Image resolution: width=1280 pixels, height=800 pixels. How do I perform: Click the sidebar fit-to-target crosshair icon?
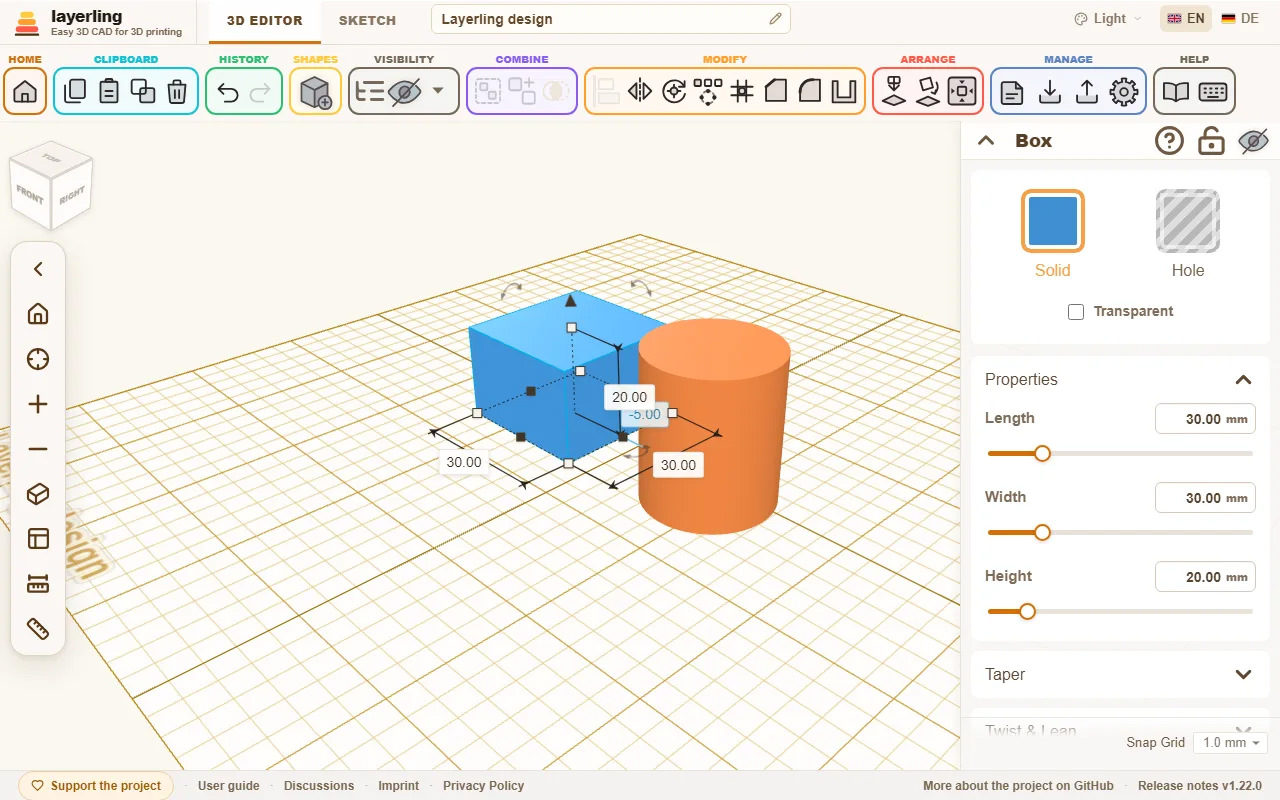[x=38, y=359]
